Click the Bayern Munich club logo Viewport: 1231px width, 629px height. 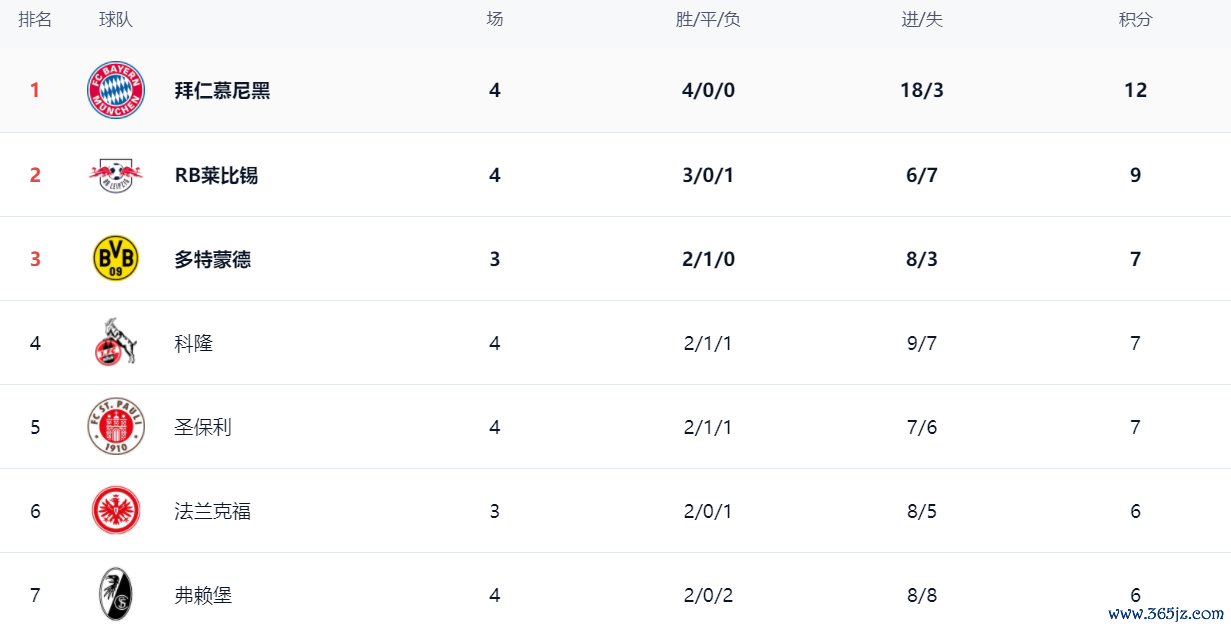tap(116, 90)
